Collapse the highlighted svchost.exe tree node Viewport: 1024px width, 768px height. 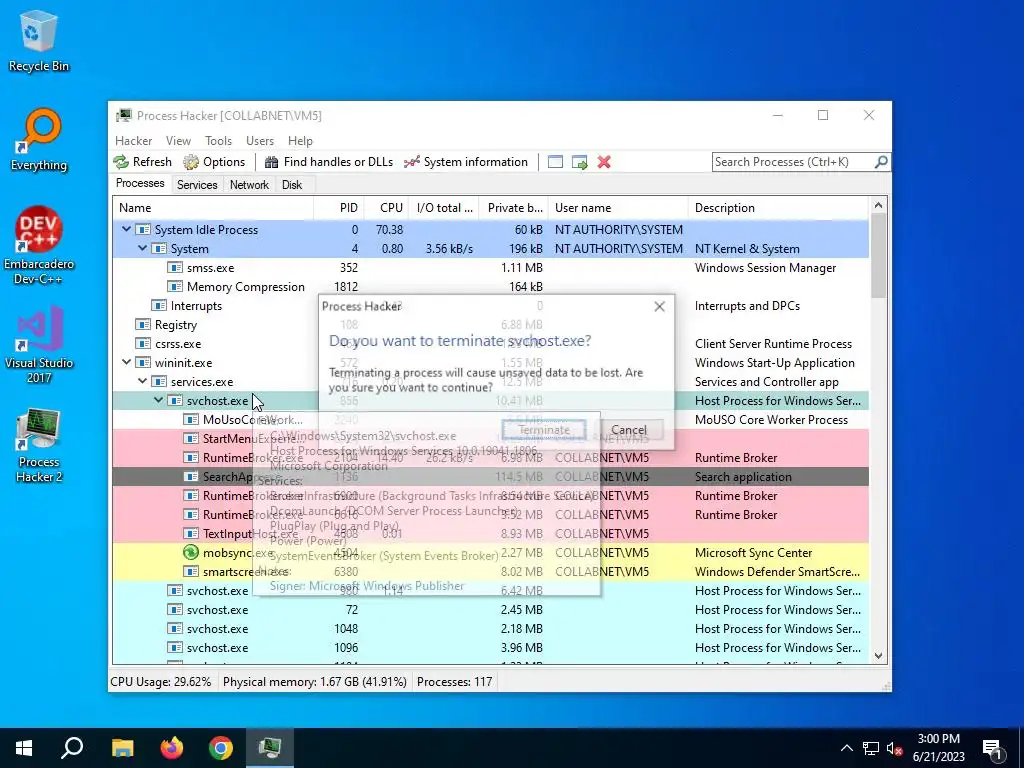point(158,400)
